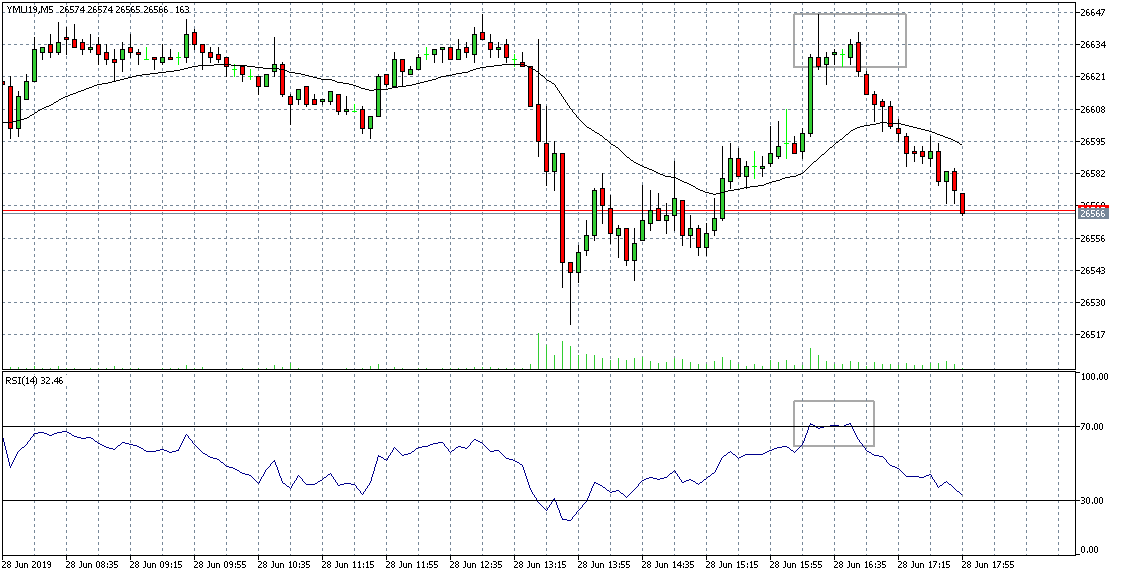Click the 28 Jun 09:15 time label
The width and height of the screenshot is (1123, 576).
pos(155,564)
